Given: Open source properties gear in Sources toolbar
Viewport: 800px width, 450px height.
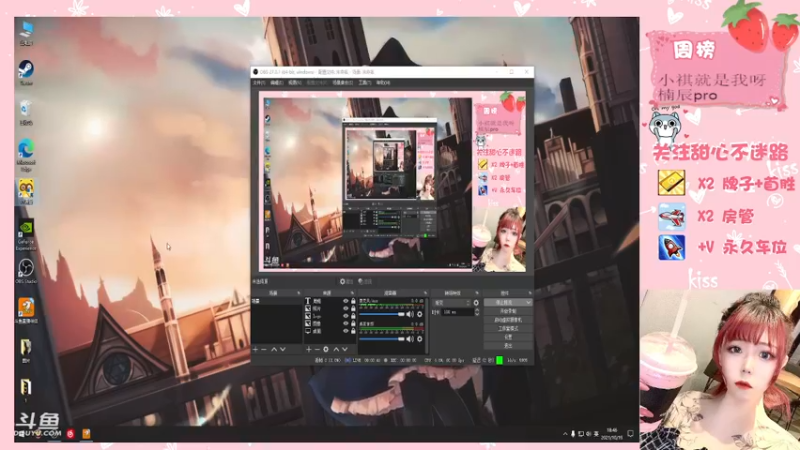Looking at the screenshot, I should point(326,349).
